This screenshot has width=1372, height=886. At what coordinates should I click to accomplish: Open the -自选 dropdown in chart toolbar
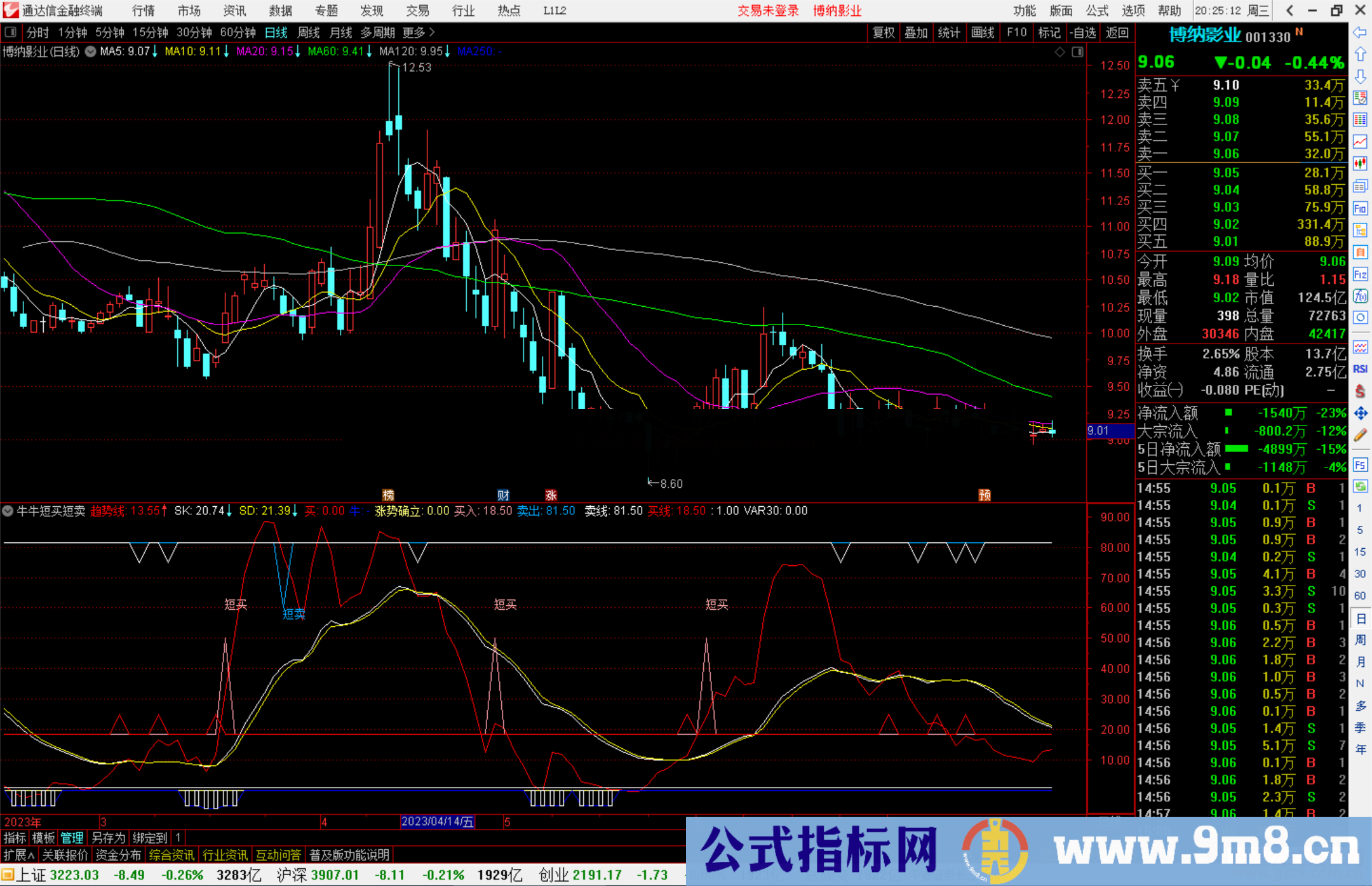click(1082, 32)
